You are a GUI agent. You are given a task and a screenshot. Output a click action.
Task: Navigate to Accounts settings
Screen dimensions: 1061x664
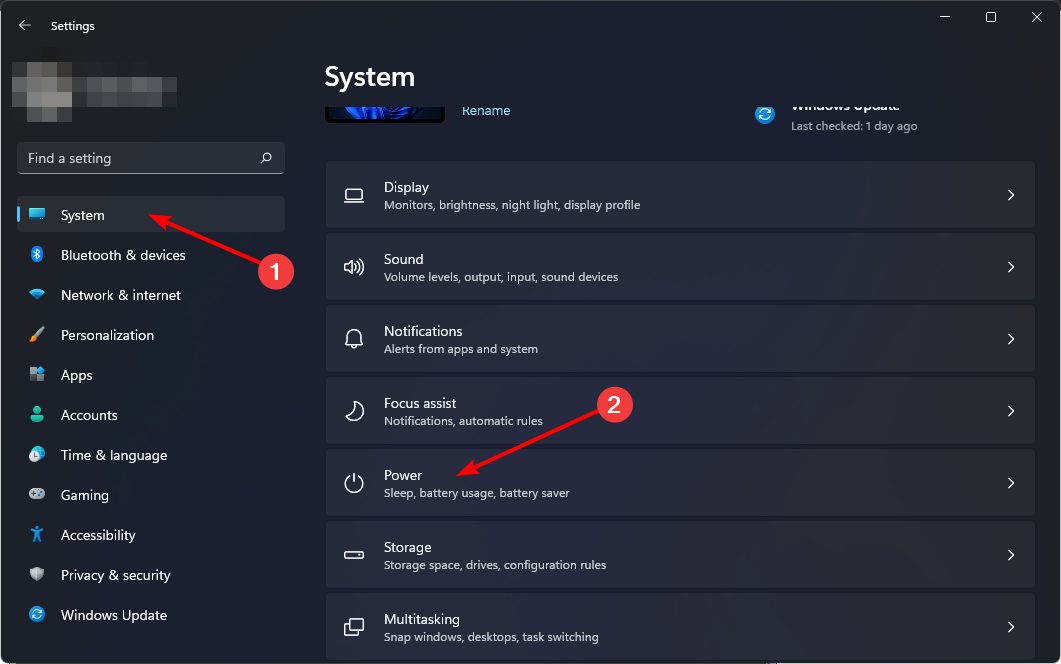[151, 414]
